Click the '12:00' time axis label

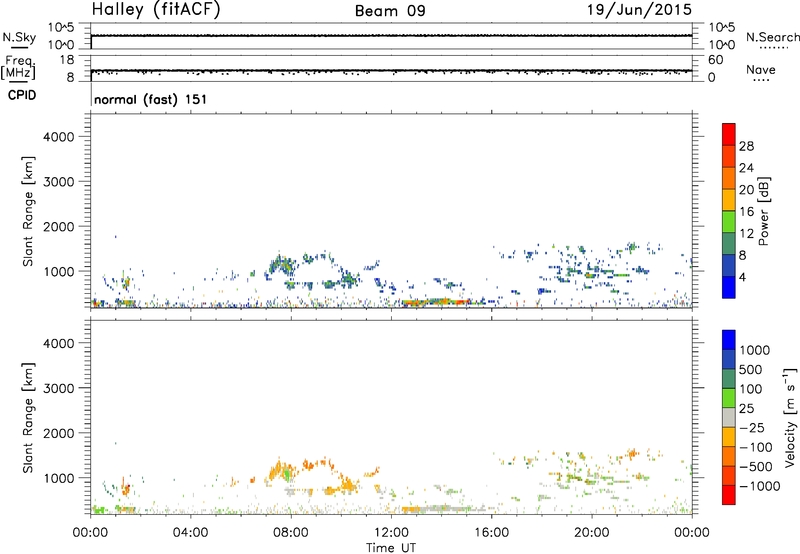(391, 533)
